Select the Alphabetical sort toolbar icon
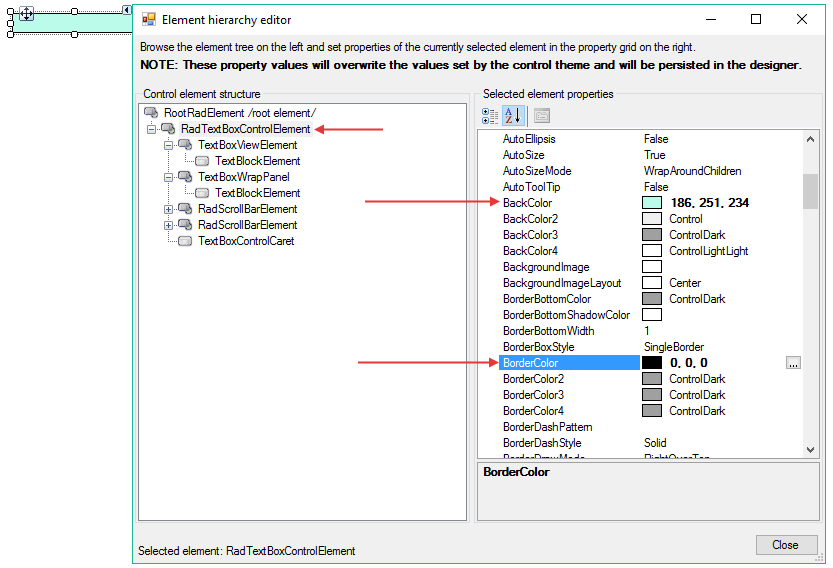 (513, 116)
